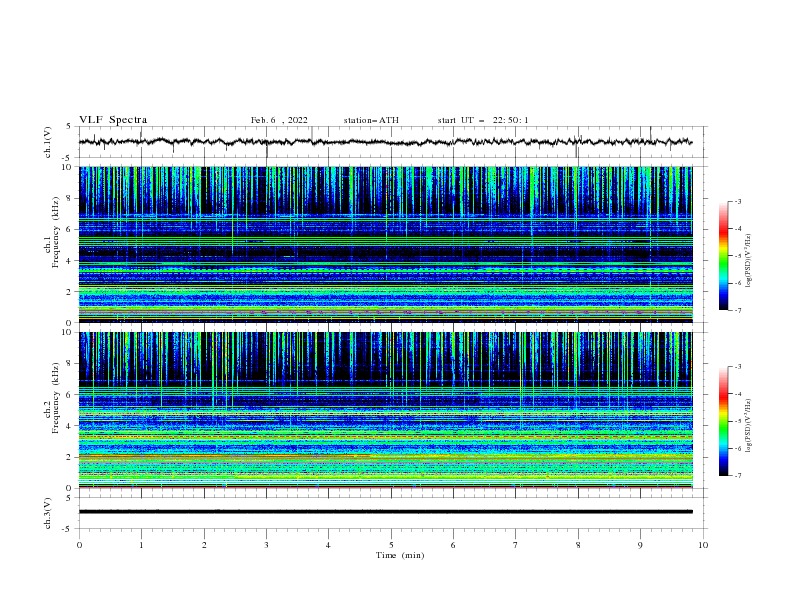Click the ch.2 frequency tick label "6"
The image size is (792, 612).
point(69,395)
